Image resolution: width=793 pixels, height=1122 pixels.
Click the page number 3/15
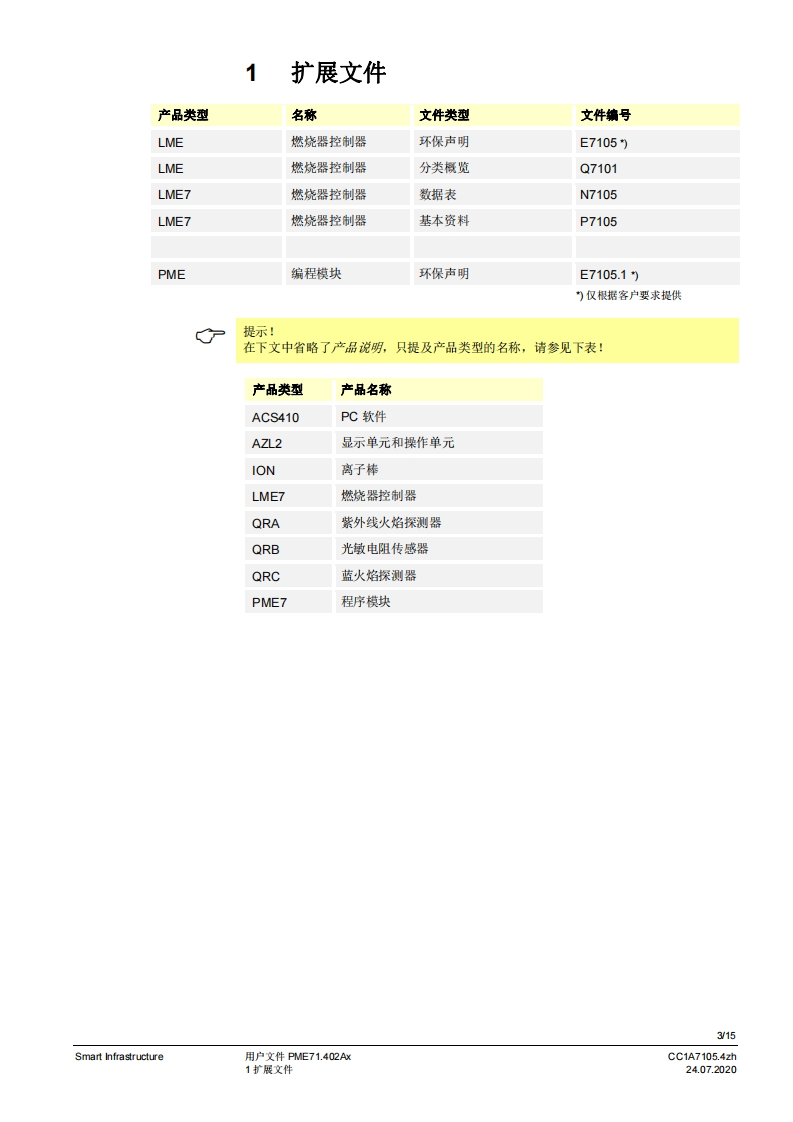[726, 1035]
